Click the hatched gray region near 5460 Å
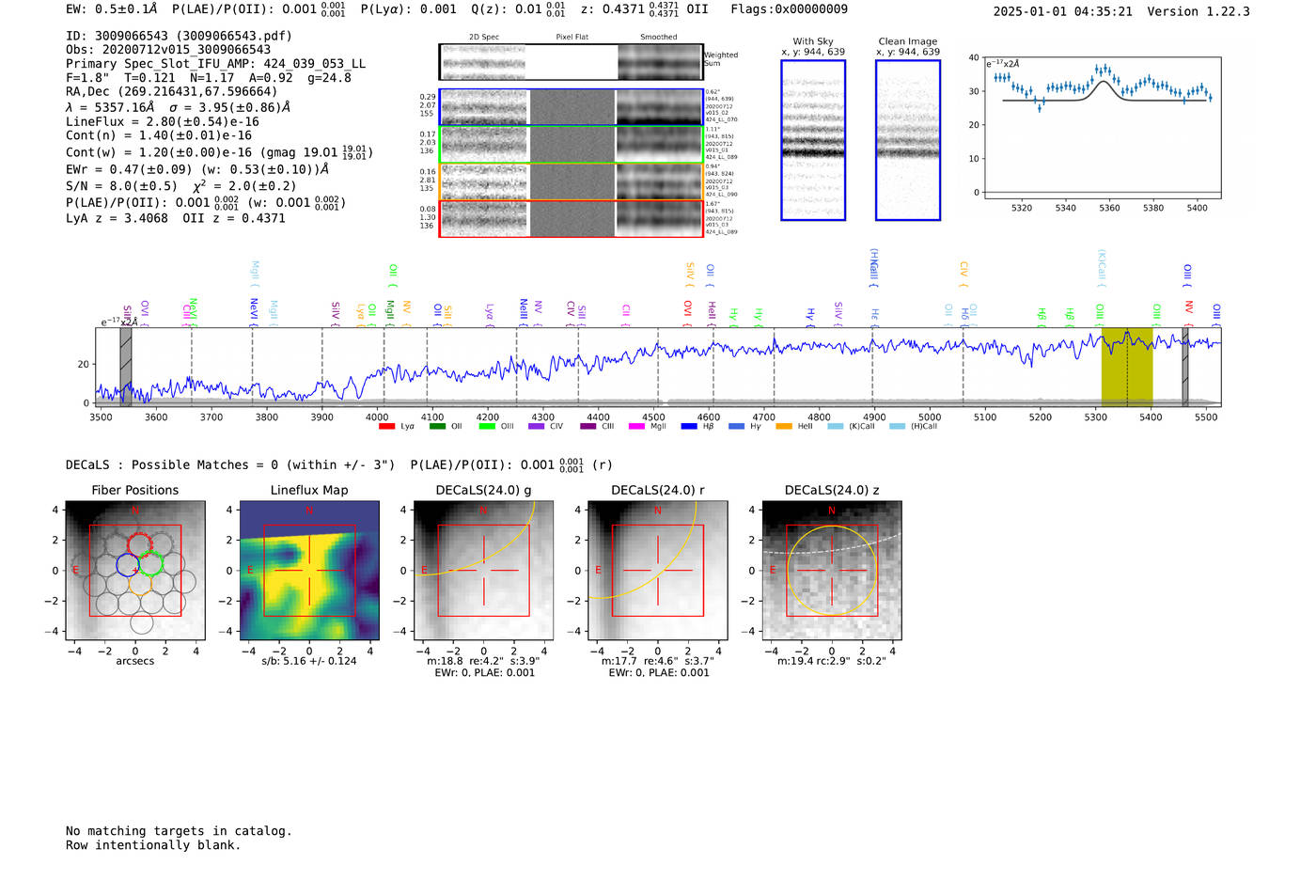The height and width of the screenshot is (896, 1316). click(1185, 367)
